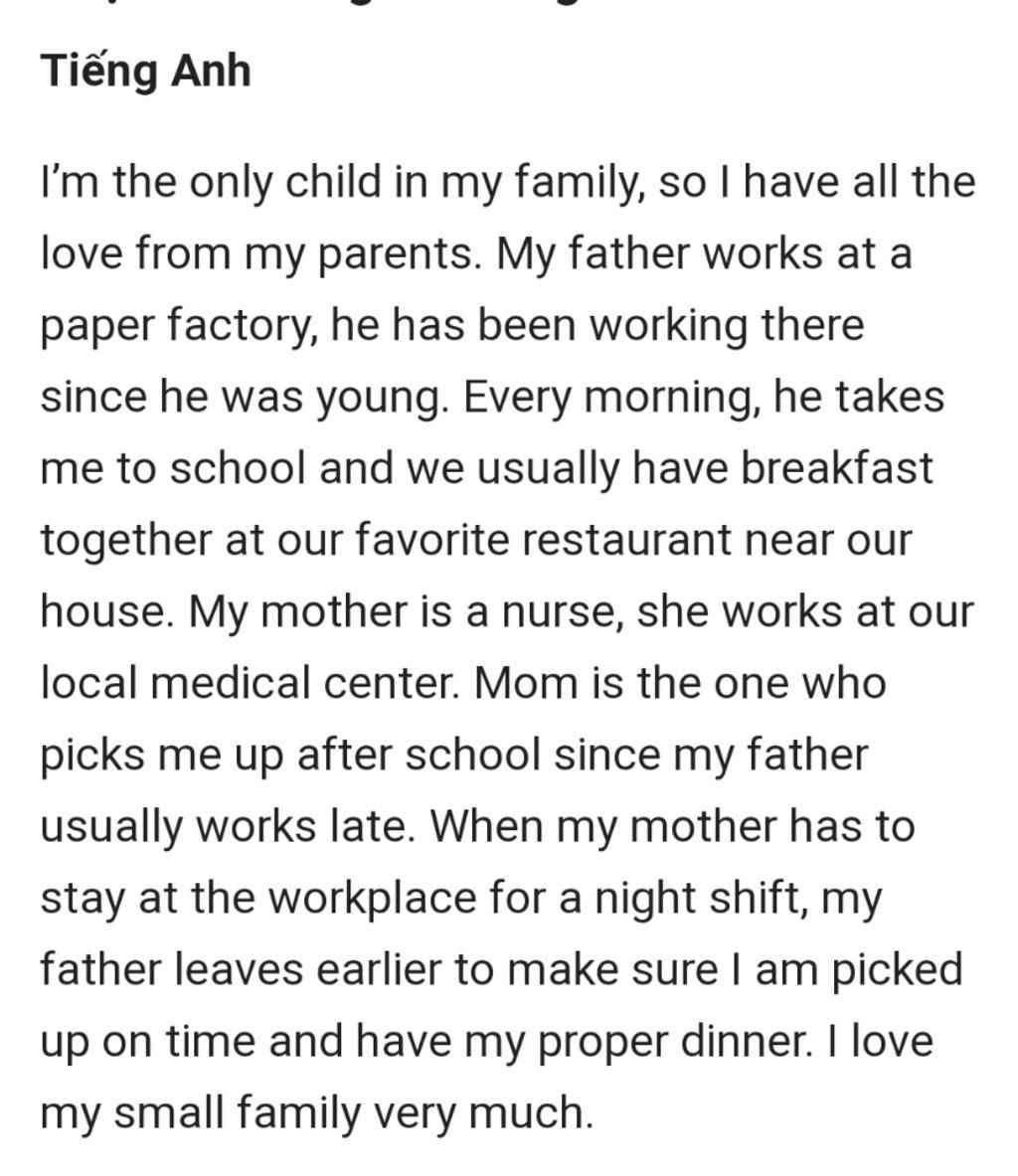The width and height of the screenshot is (1018, 1176).
Task: Click the word "small" in last line
Action: point(168,1112)
